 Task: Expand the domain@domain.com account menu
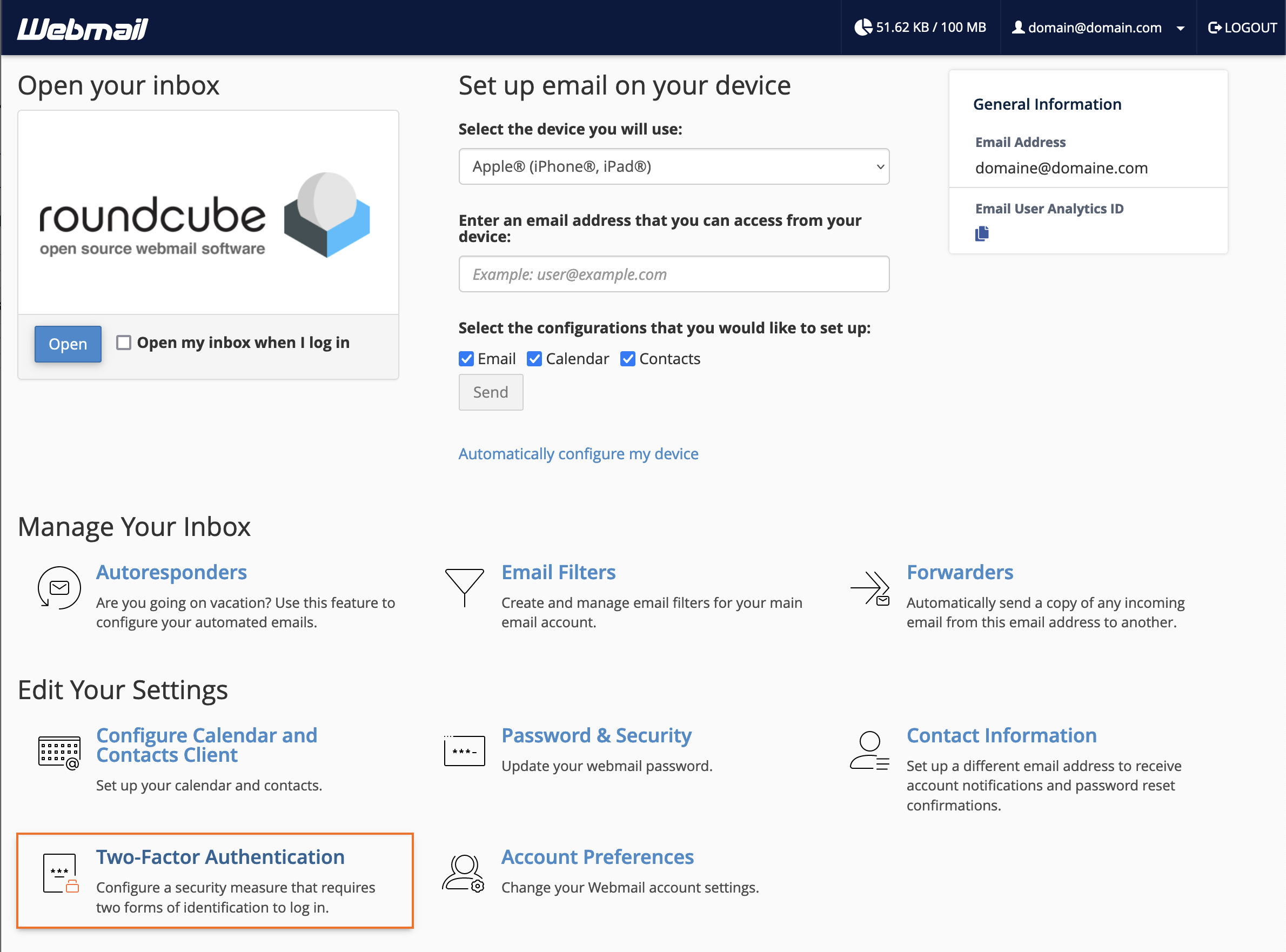(1098, 28)
